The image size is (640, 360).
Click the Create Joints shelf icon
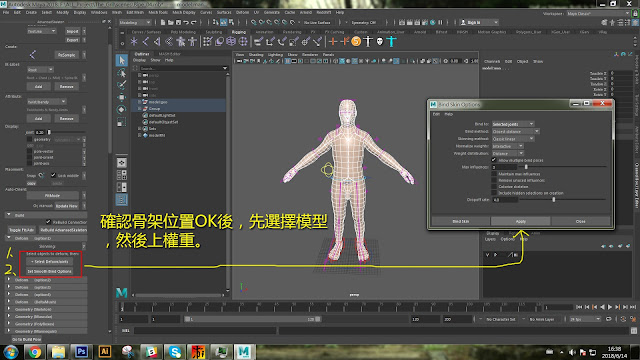(146, 41)
